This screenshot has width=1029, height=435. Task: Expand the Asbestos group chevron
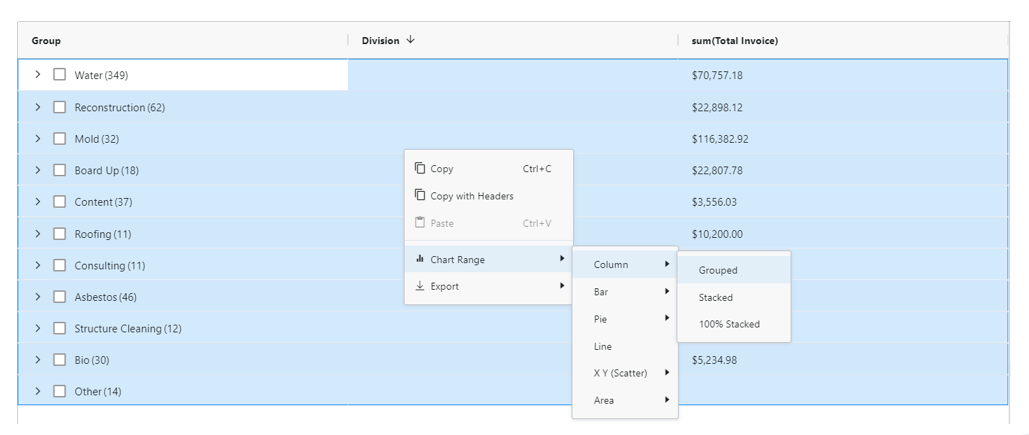point(37,297)
